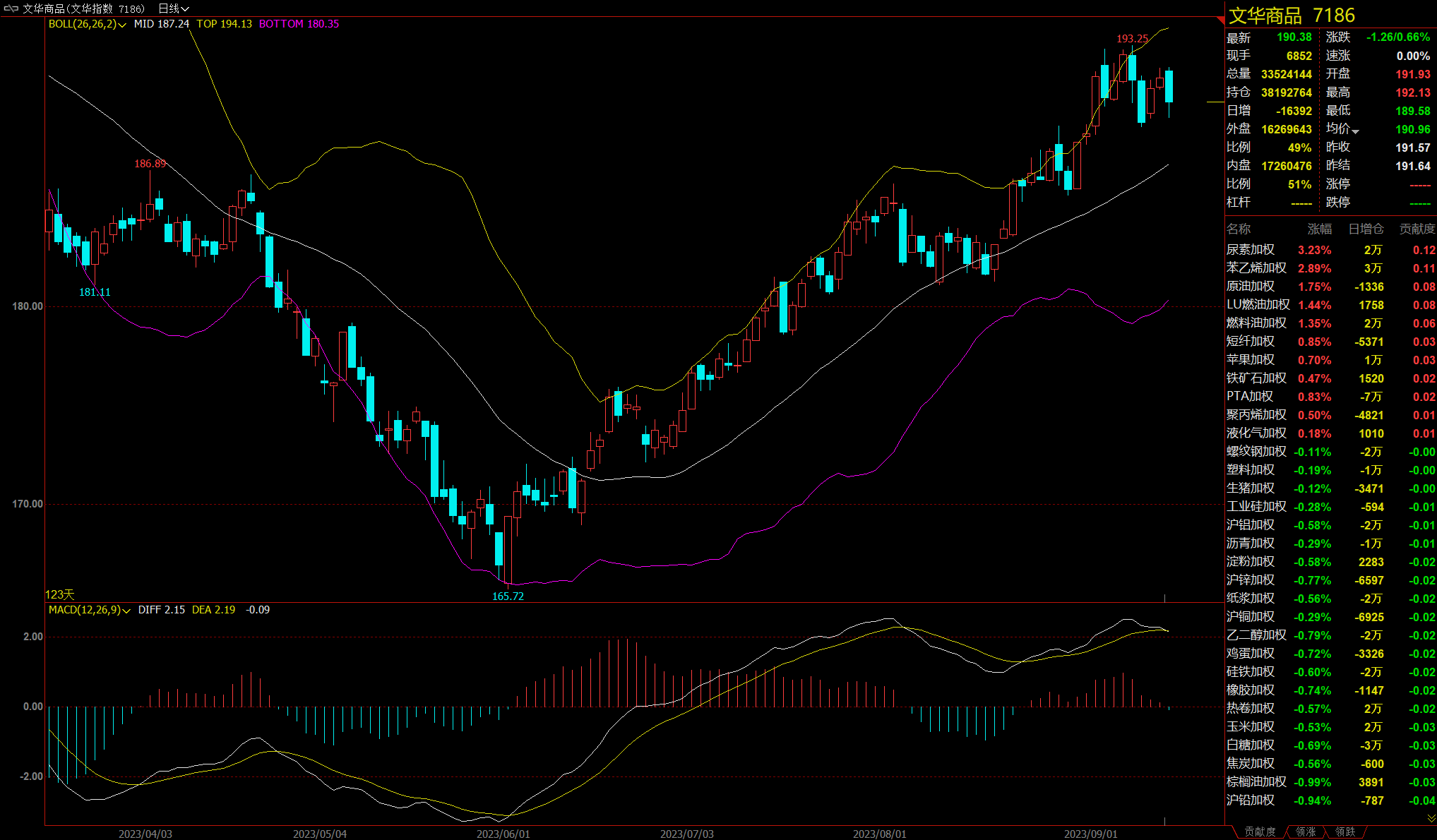Open the 均价 dropdown arrow
The width and height of the screenshot is (1437, 840).
(1355, 131)
